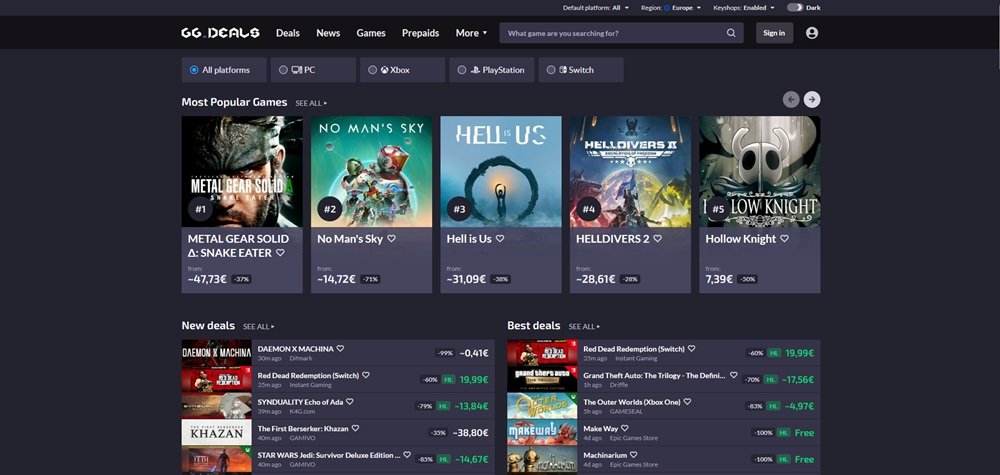This screenshot has width=1000, height=475.
Task: Click the GG.deals logo
Action: coord(220,33)
